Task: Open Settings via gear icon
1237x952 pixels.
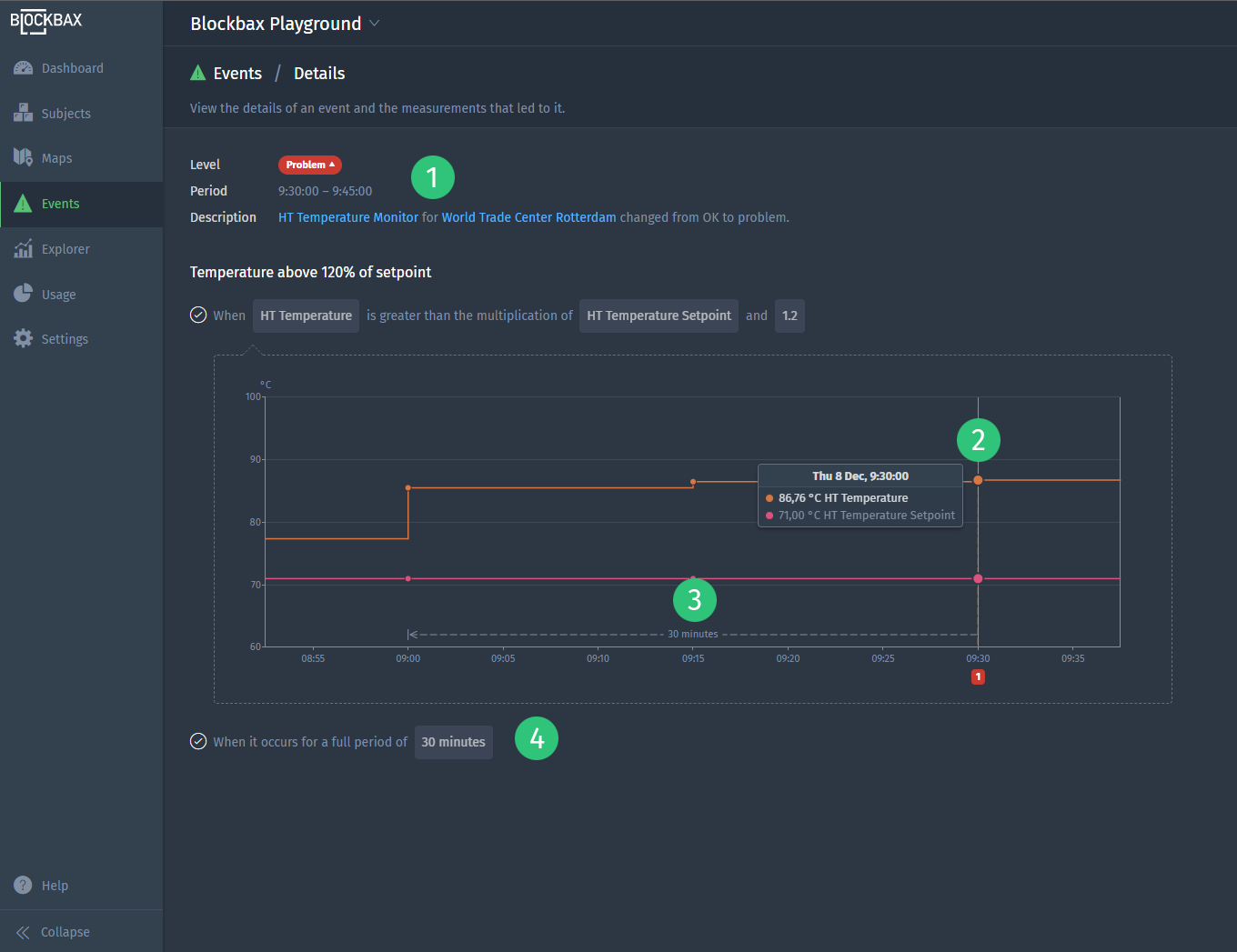Action: tap(24, 338)
